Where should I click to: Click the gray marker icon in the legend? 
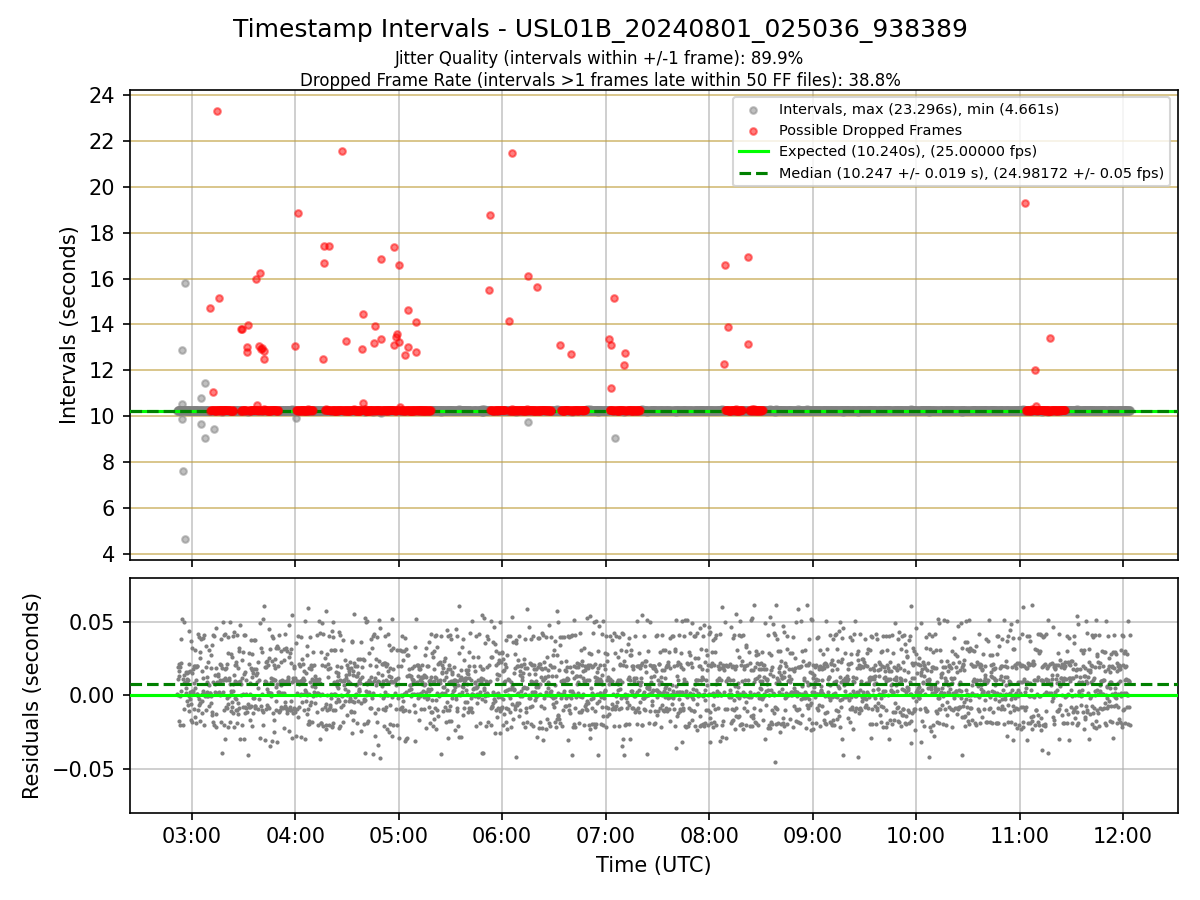pos(754,110)
